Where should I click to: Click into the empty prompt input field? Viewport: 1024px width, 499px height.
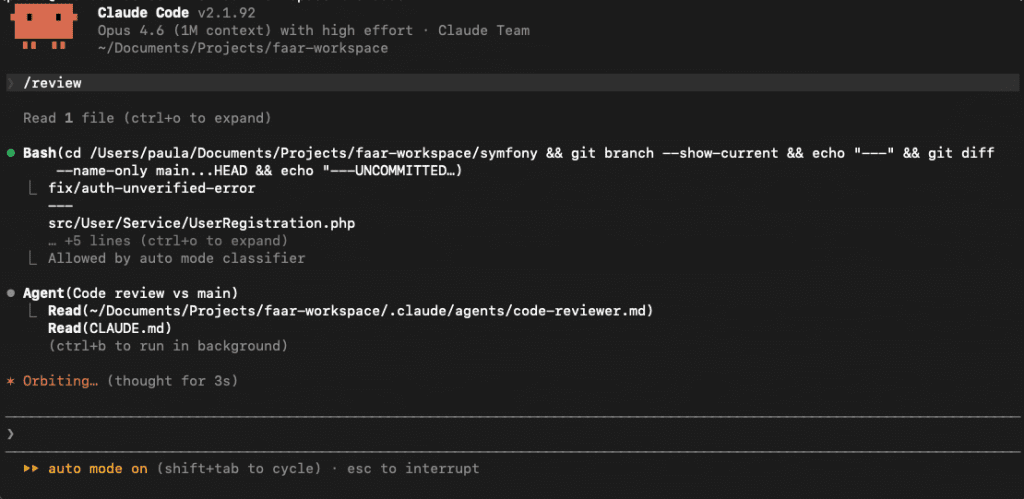[x=500, y=433]
